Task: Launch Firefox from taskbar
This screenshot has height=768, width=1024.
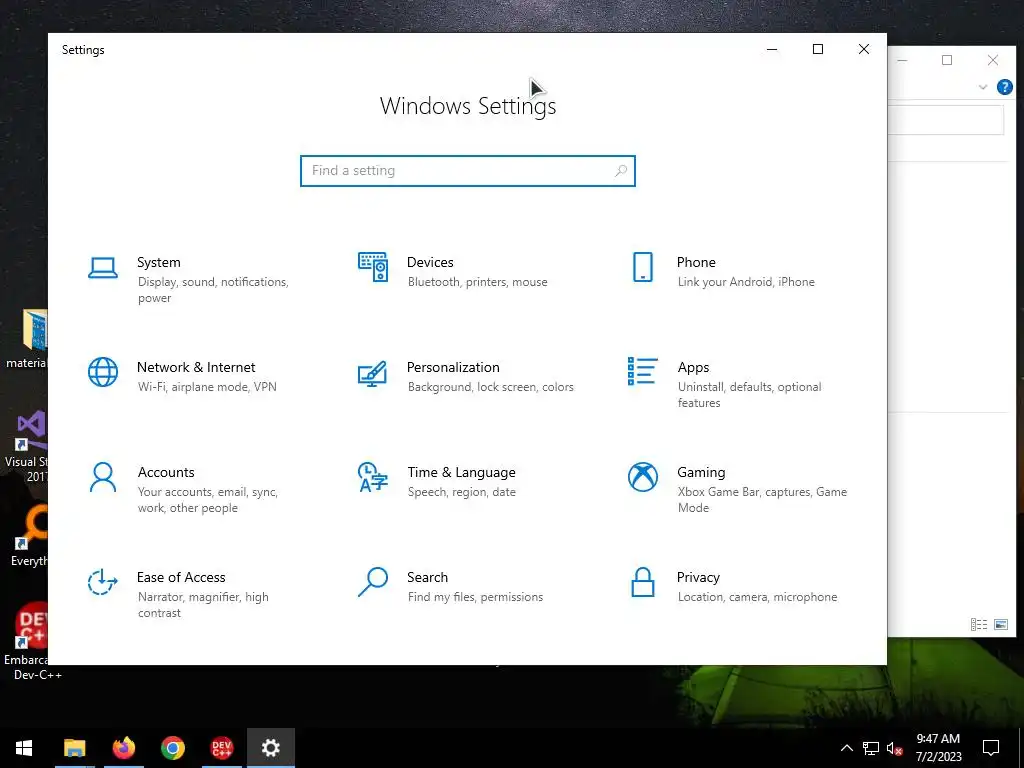Action: 123,748
